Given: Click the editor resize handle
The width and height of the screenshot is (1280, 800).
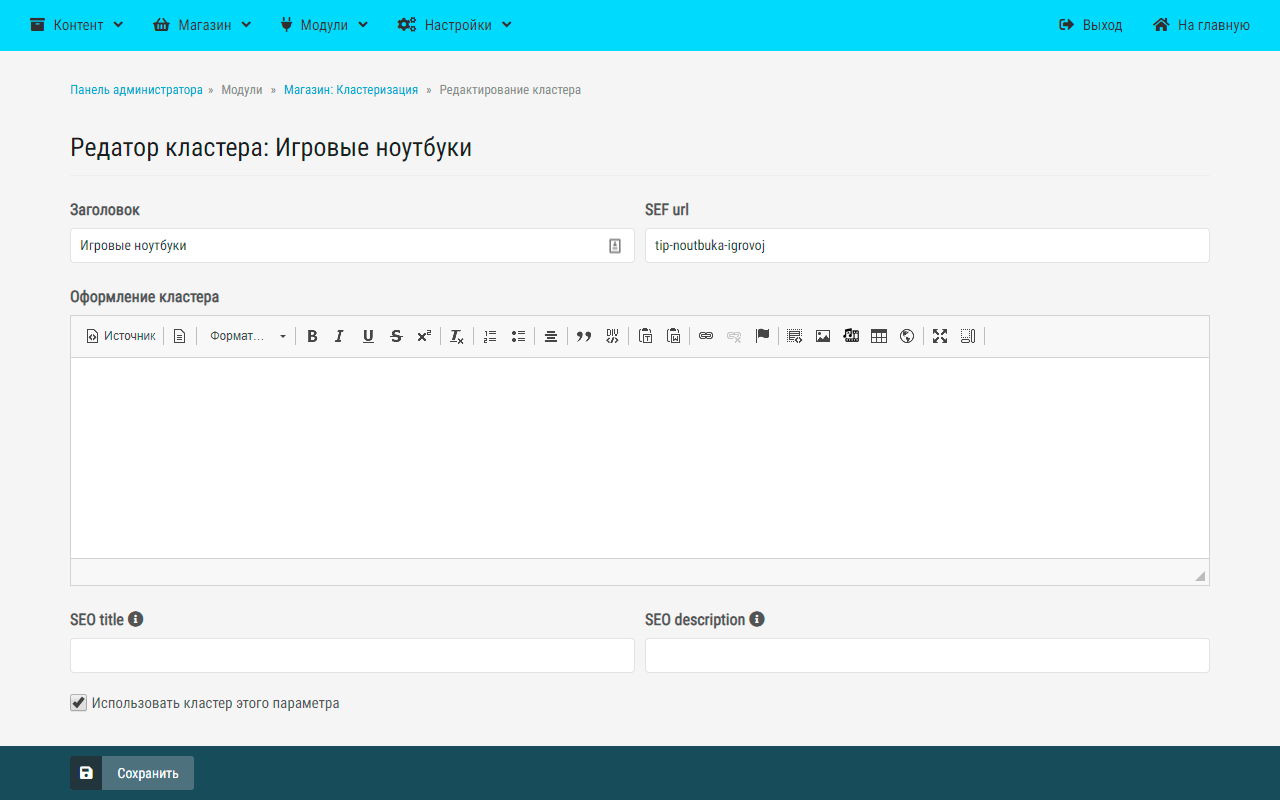Looking at the screenshot, I should click(x=1200, y=576).
